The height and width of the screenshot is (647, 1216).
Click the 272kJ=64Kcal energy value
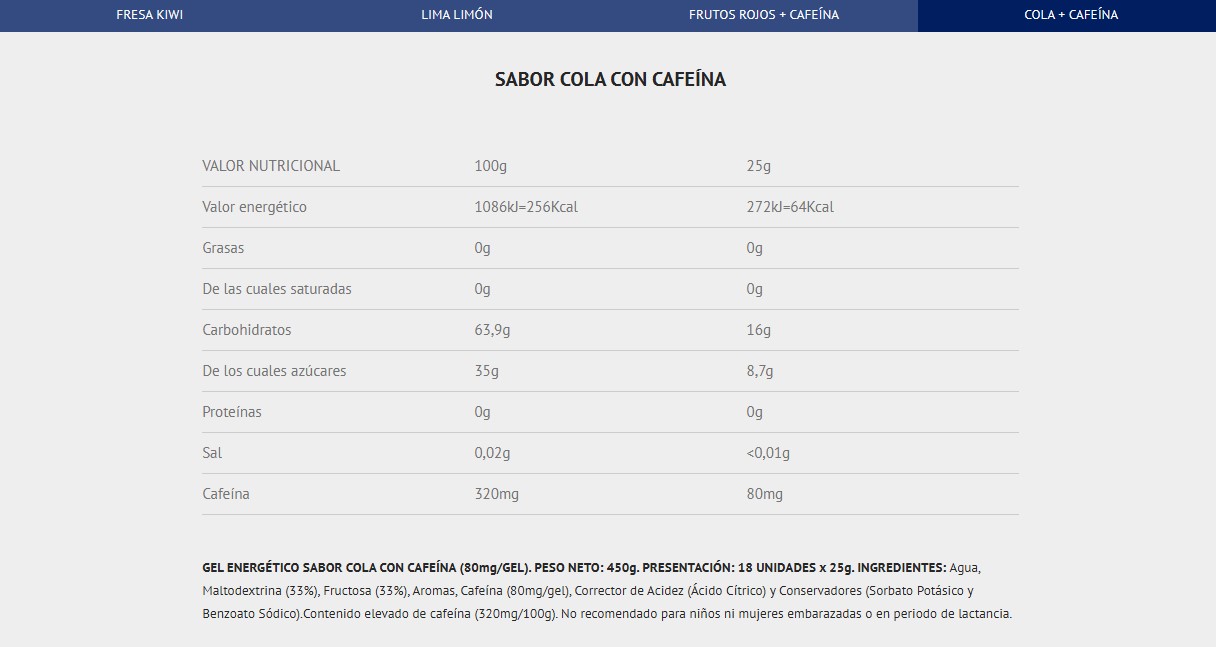789,207
